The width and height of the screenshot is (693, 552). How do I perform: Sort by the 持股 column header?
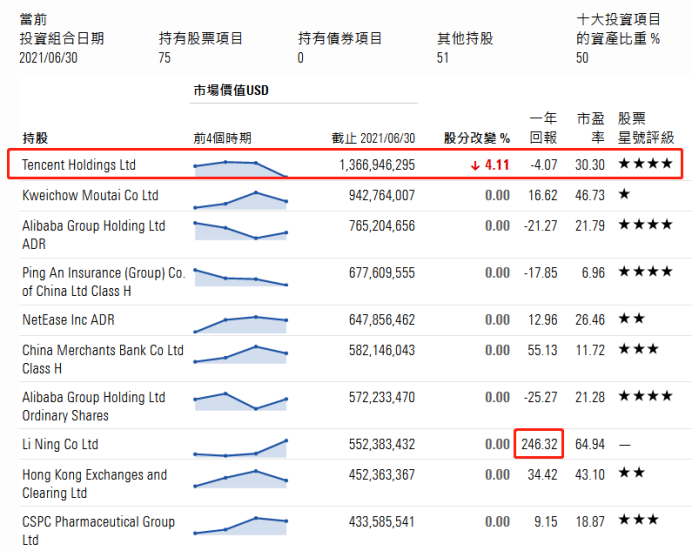tap(35, 138)
